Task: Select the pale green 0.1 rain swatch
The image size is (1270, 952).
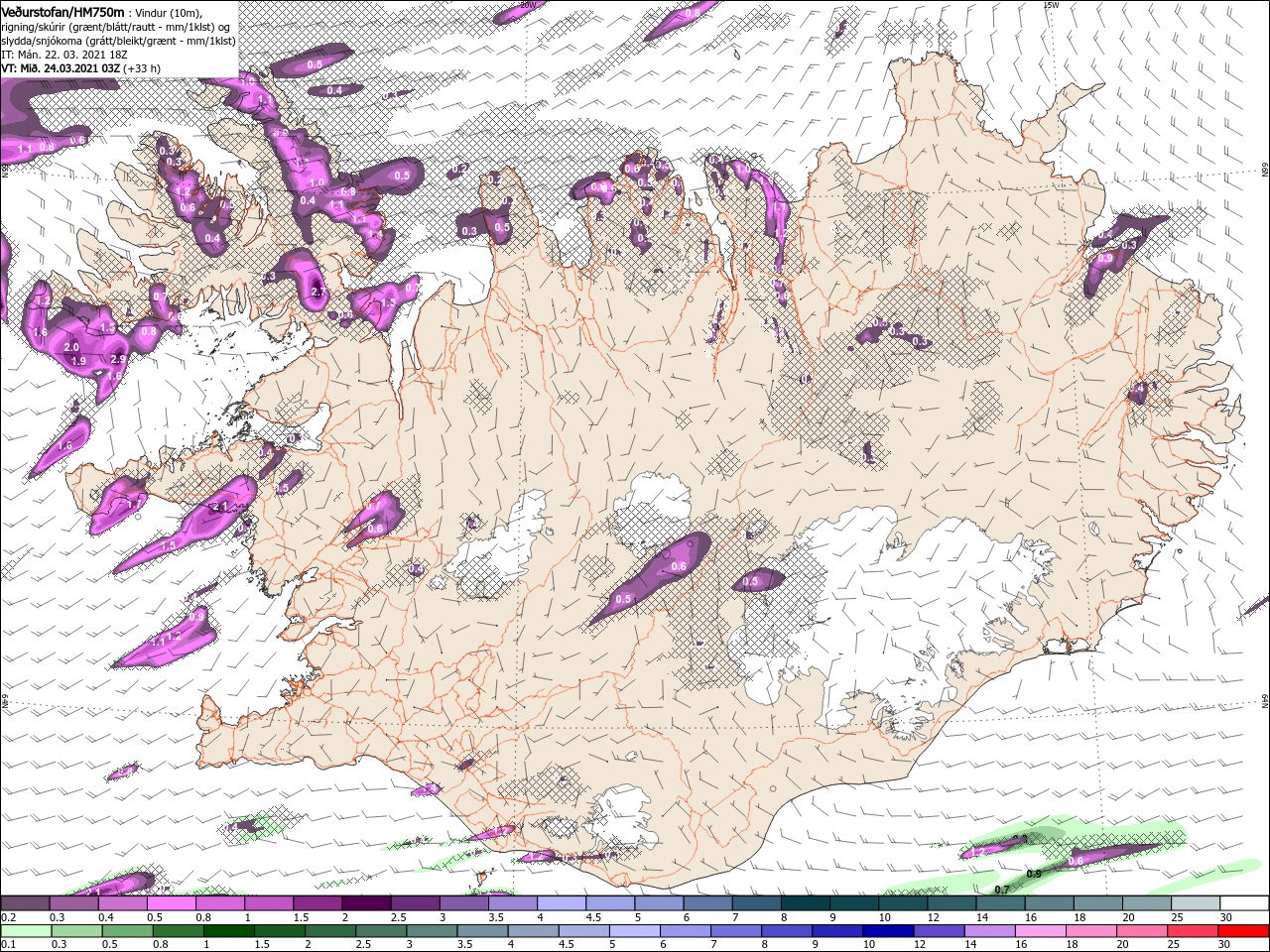Action: 25,931
